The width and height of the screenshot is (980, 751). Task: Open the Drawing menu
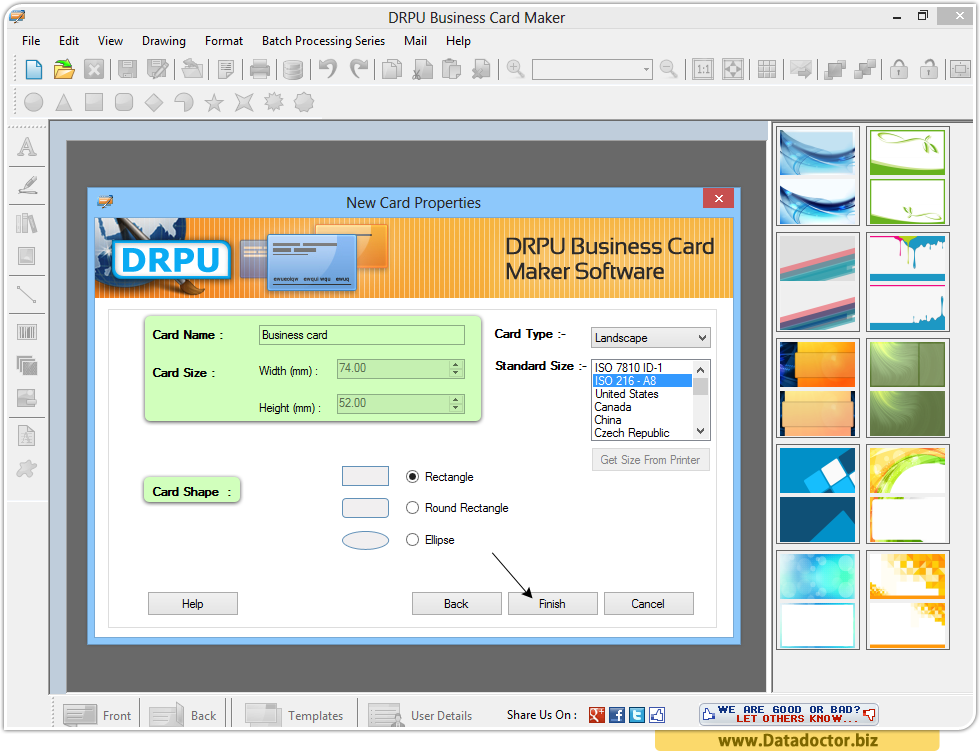pos(164,41)
